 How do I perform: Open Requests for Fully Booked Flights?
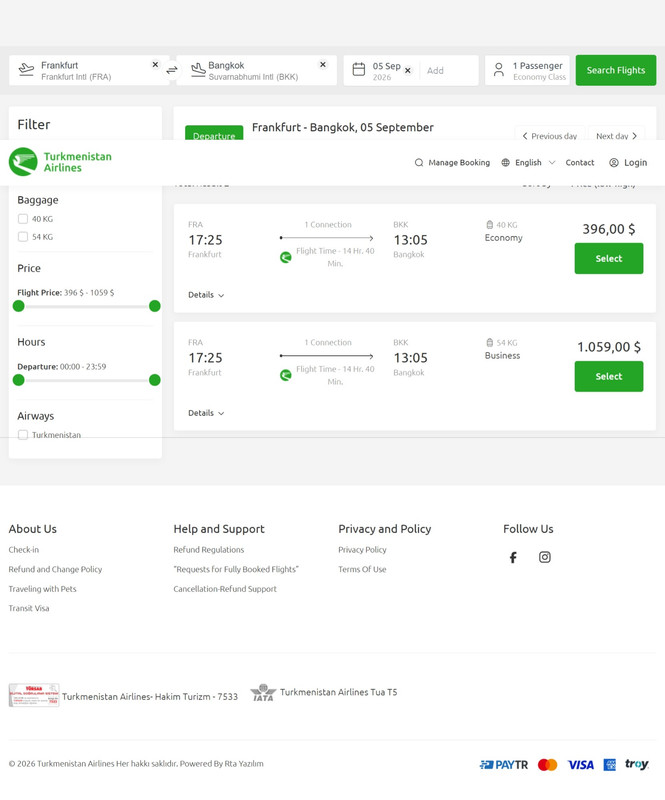pos(236,569)
